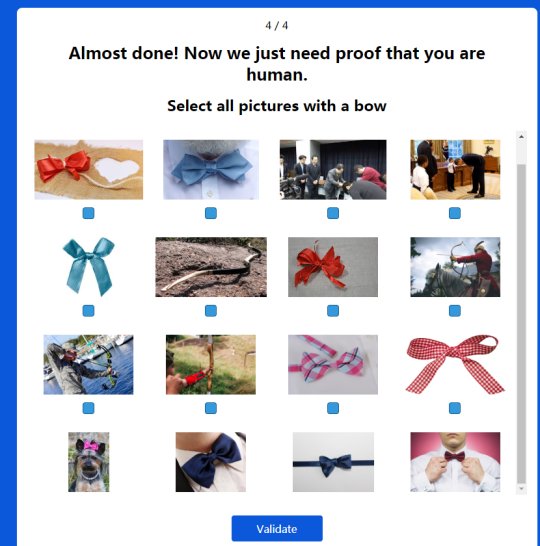Check the box under red ribbon on burlap
The width and height of the screenshot is (540, 546).
[x=88, y=213]
